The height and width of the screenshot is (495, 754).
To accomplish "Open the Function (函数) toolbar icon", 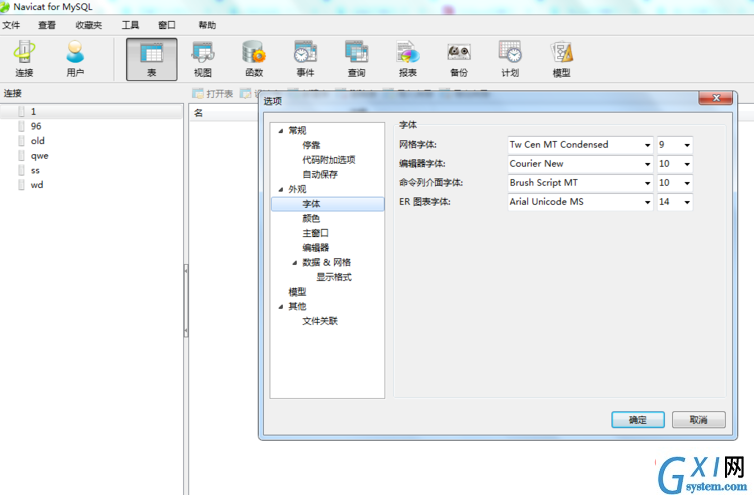I will click(x=254, y=59).
